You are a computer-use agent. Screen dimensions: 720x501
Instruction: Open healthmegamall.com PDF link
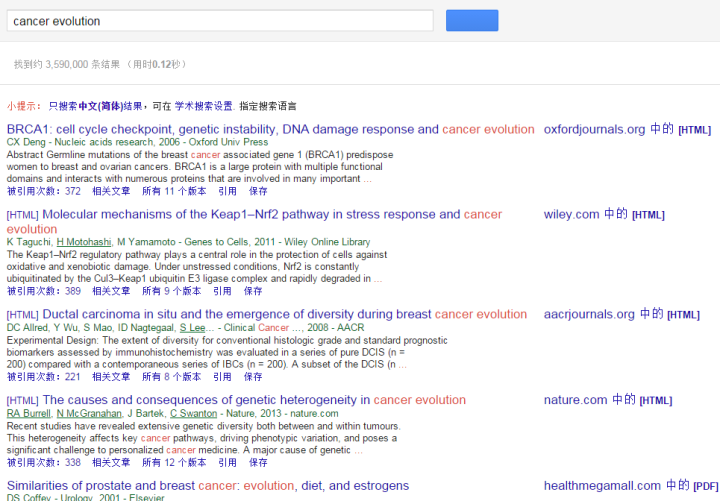(x=631, y=486)
